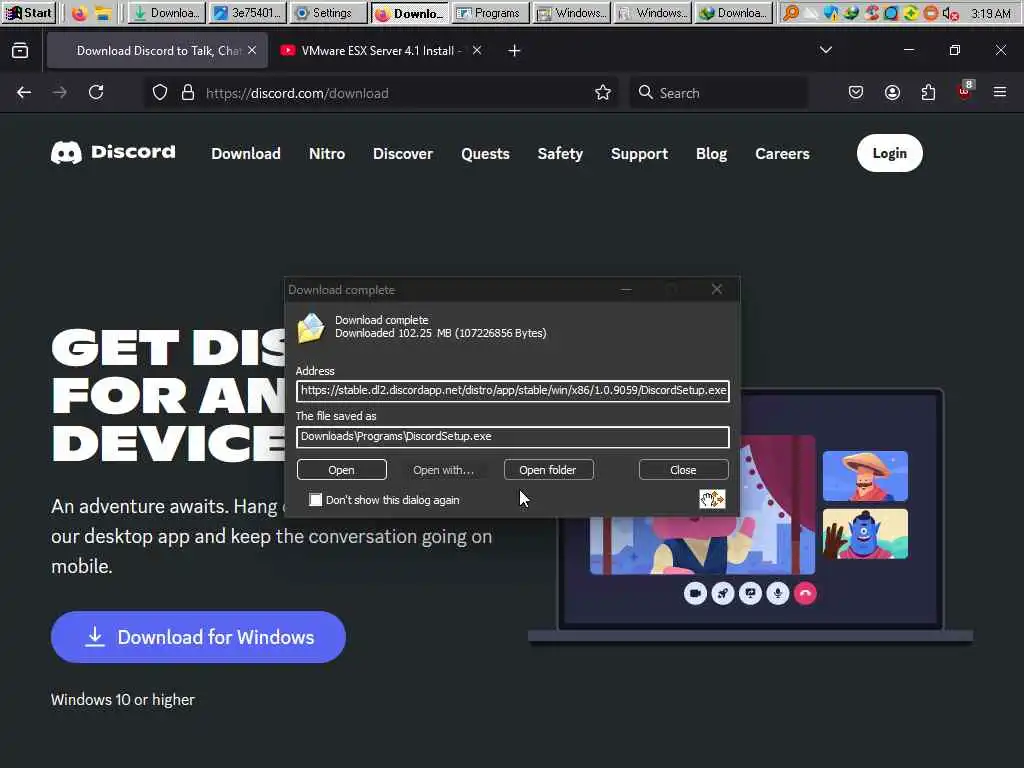Open the Careers nav link
Viewport: 1024px width, 768px height.
pos(782,153)
